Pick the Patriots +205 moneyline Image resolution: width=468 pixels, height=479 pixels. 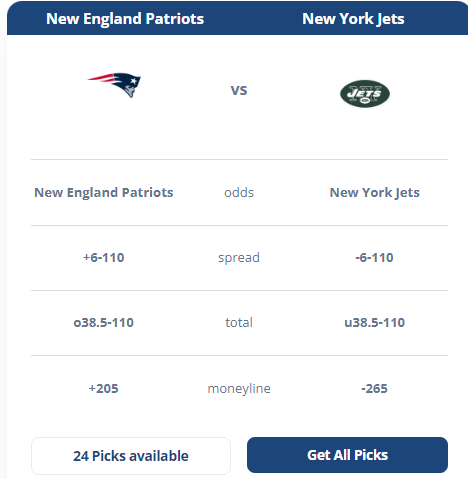point(103,389)
